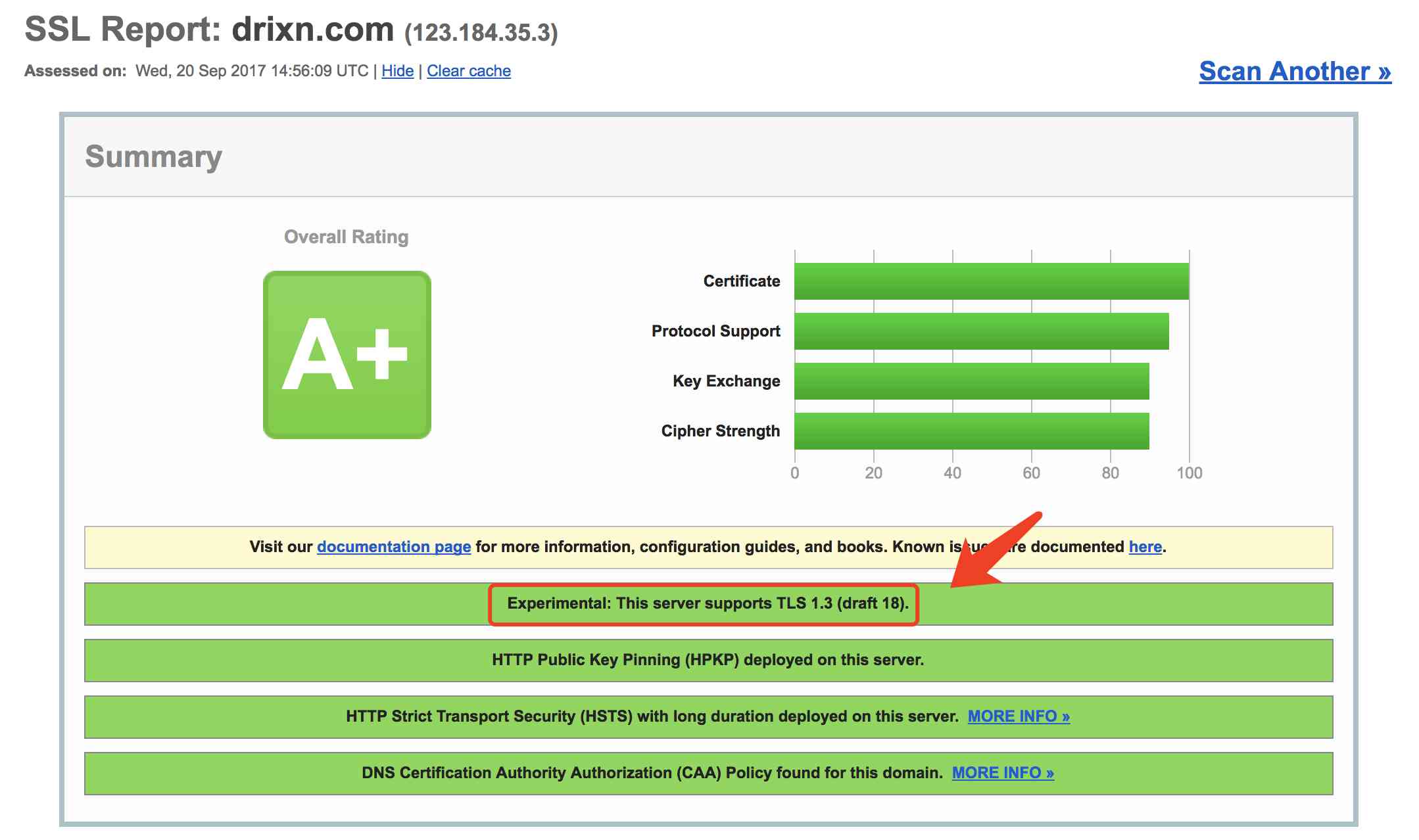Click the Protocol Support chart label
The height and width of the screenshot is (840, 1419).
716,331
